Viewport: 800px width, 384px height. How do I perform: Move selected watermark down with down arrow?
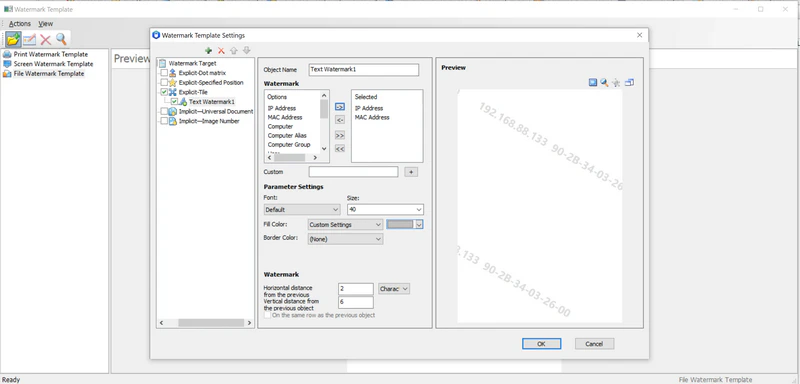tap(246, 50)
